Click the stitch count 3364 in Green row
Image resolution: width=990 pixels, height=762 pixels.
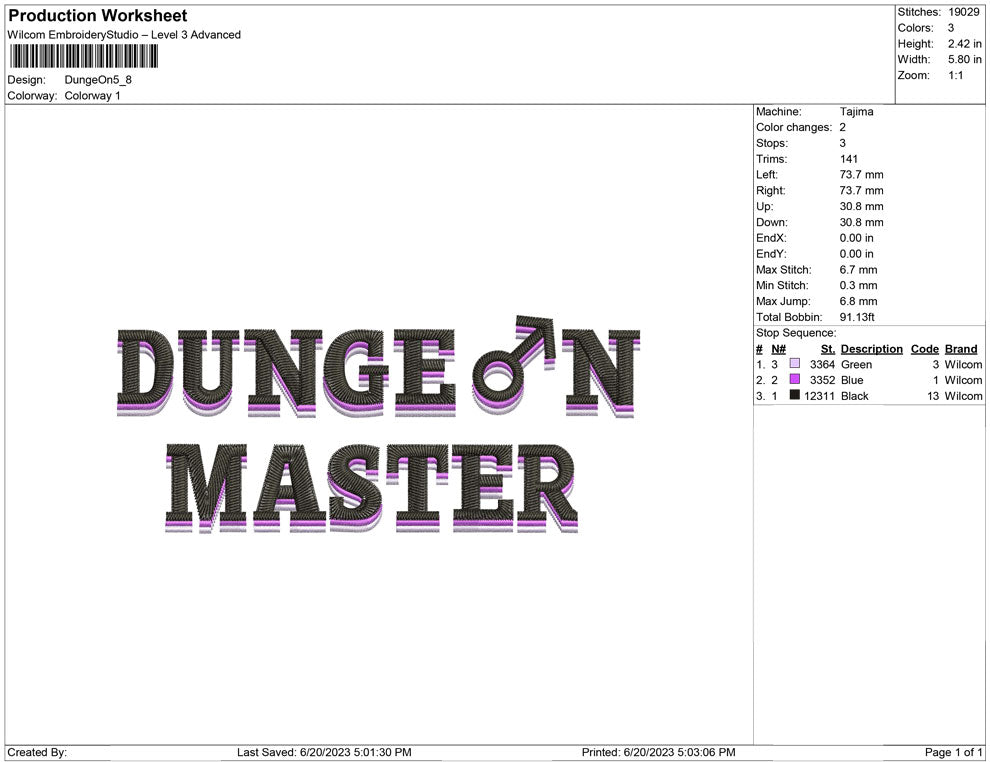coord(822,364)
